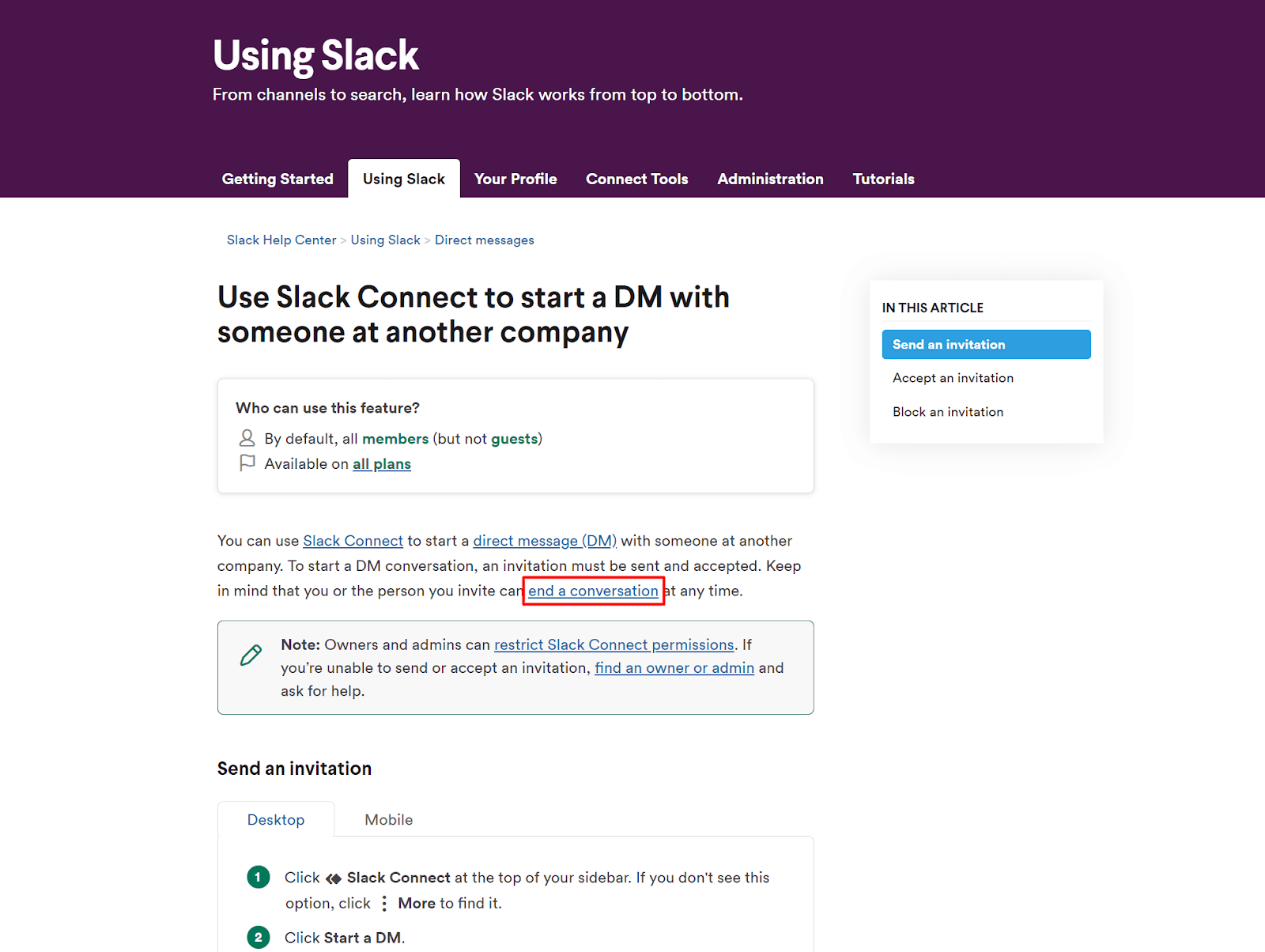This screenshot has width=1265, height=952.
Task: Click the flag icon beside plans
Action: click(247, 463)
